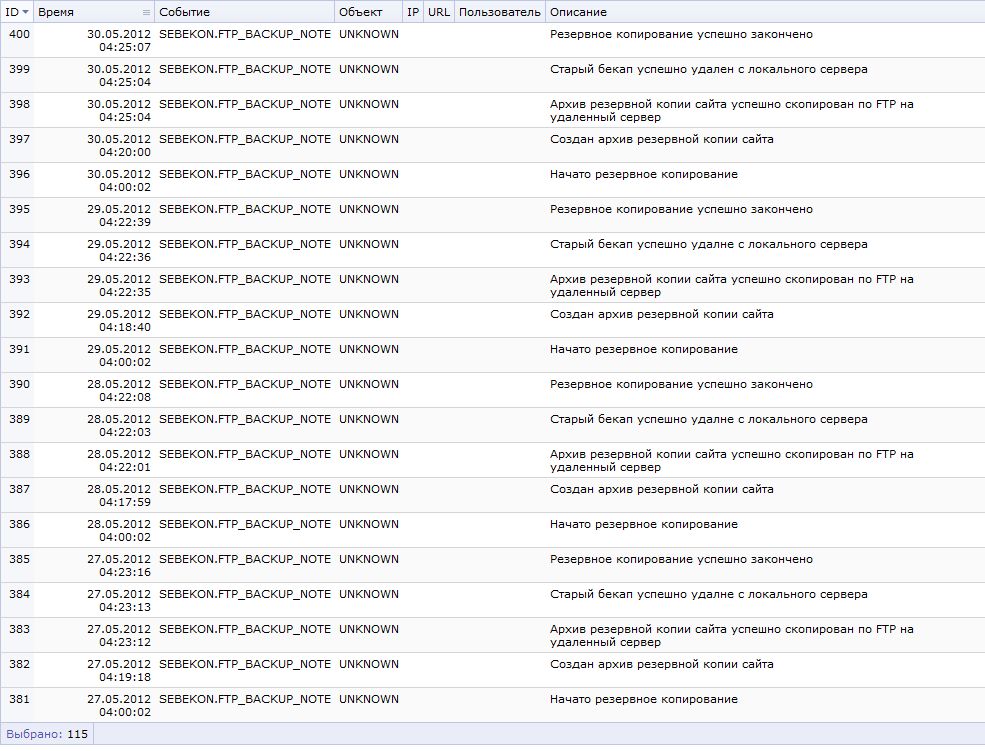The image size is (985, 751).
Task: Sort by the Событие column header
Action: coord(184,12)
